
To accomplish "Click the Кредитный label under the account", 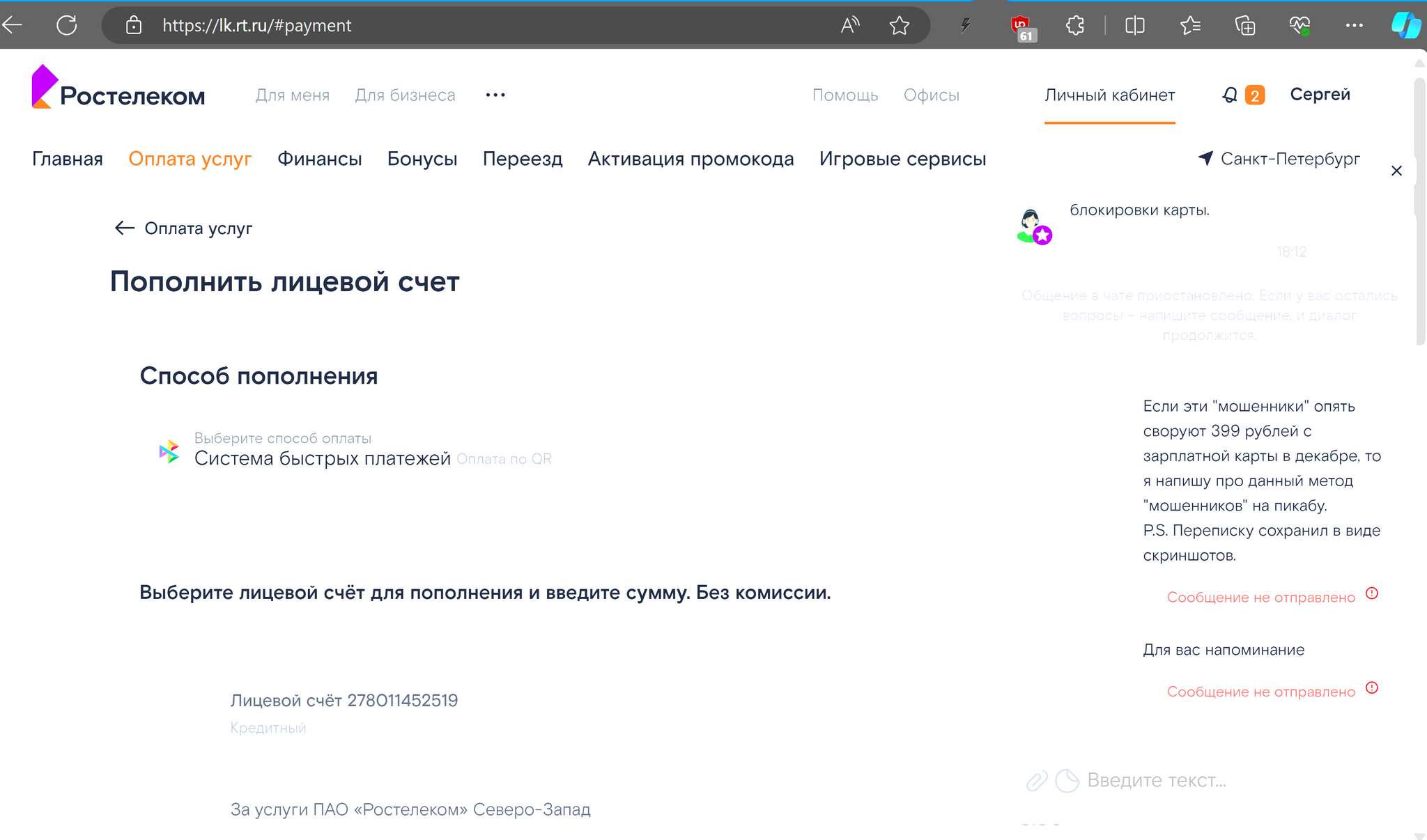I will [268, 728].
